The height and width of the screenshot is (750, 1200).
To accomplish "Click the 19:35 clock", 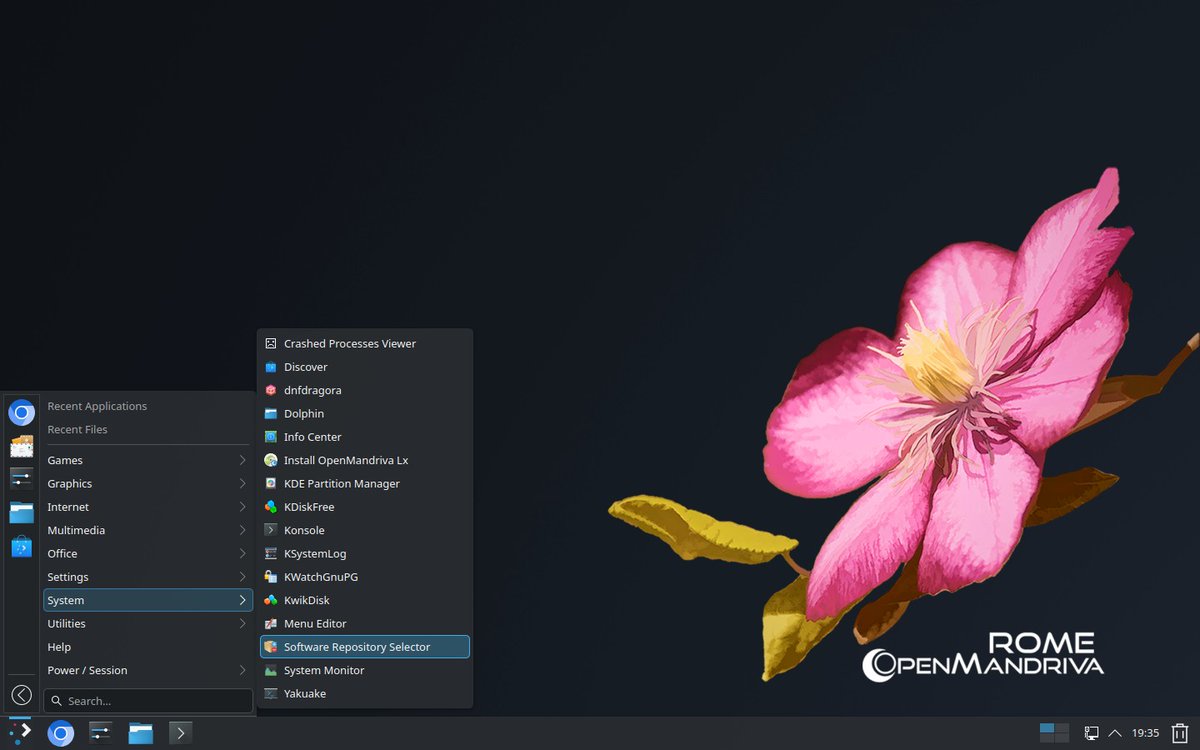I will pos(1146,733).
